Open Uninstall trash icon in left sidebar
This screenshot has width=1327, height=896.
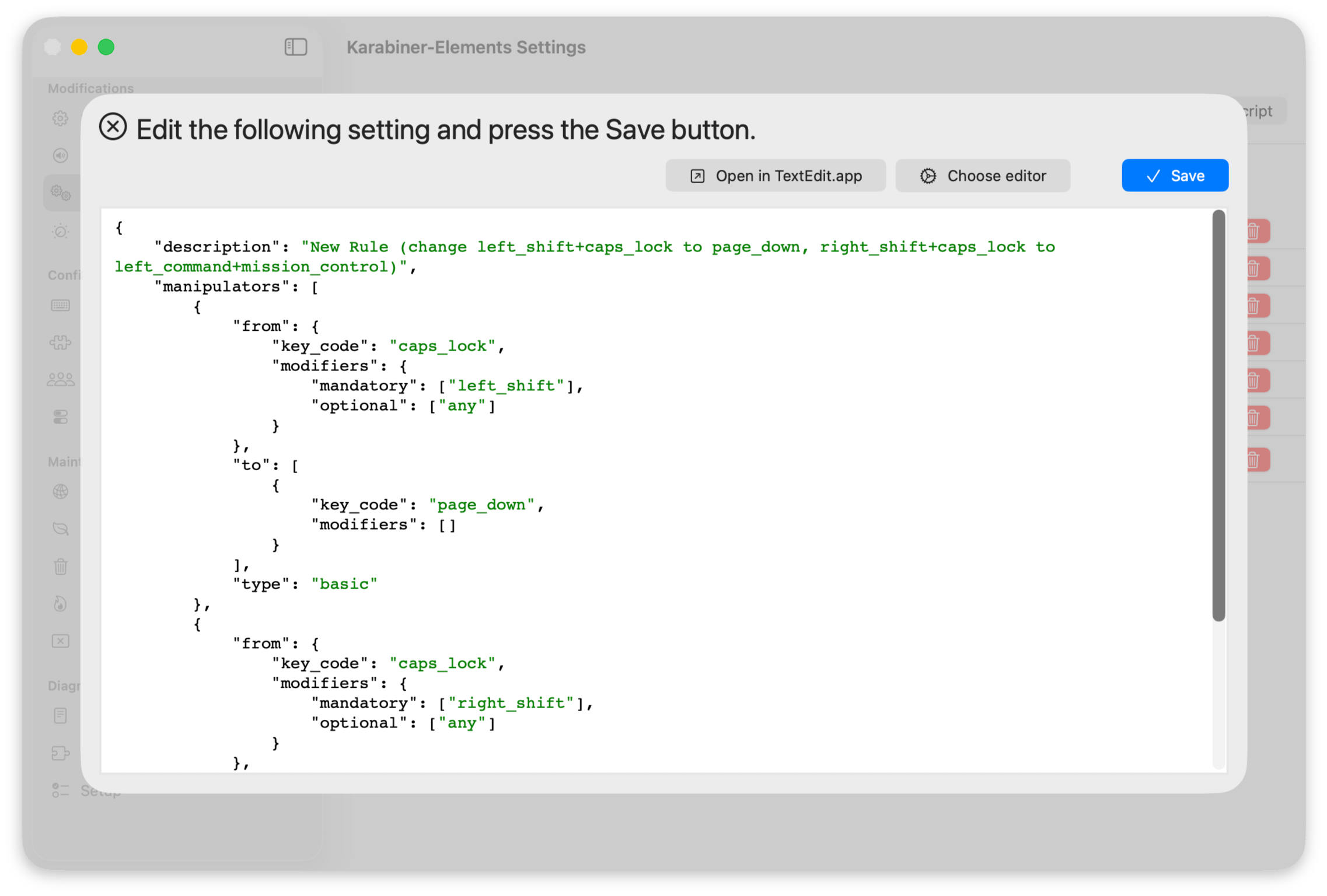[60, 566]
